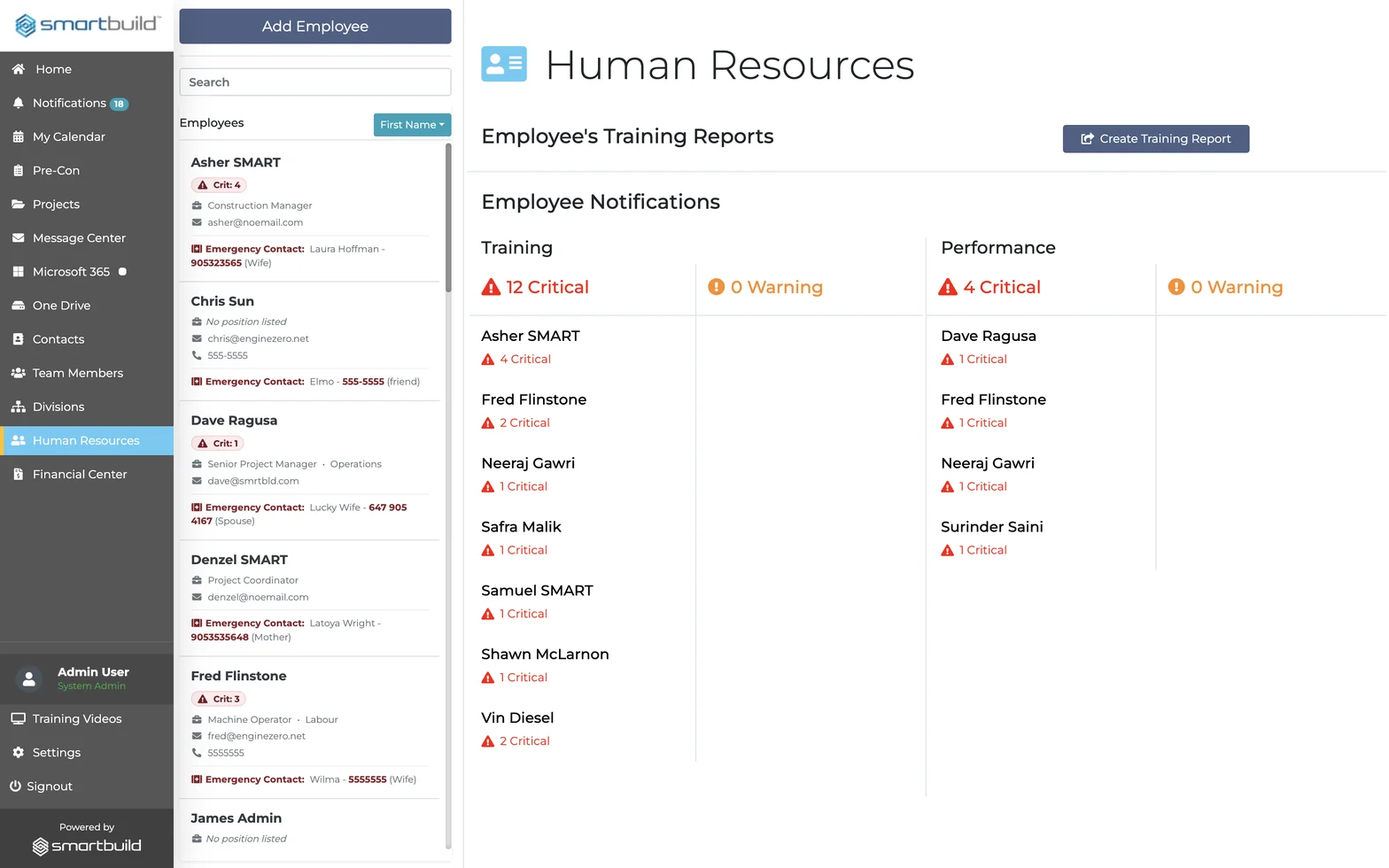Click the 4 Critical performance header
This screenshot has height=868, width=1389.
pos(989,287)
